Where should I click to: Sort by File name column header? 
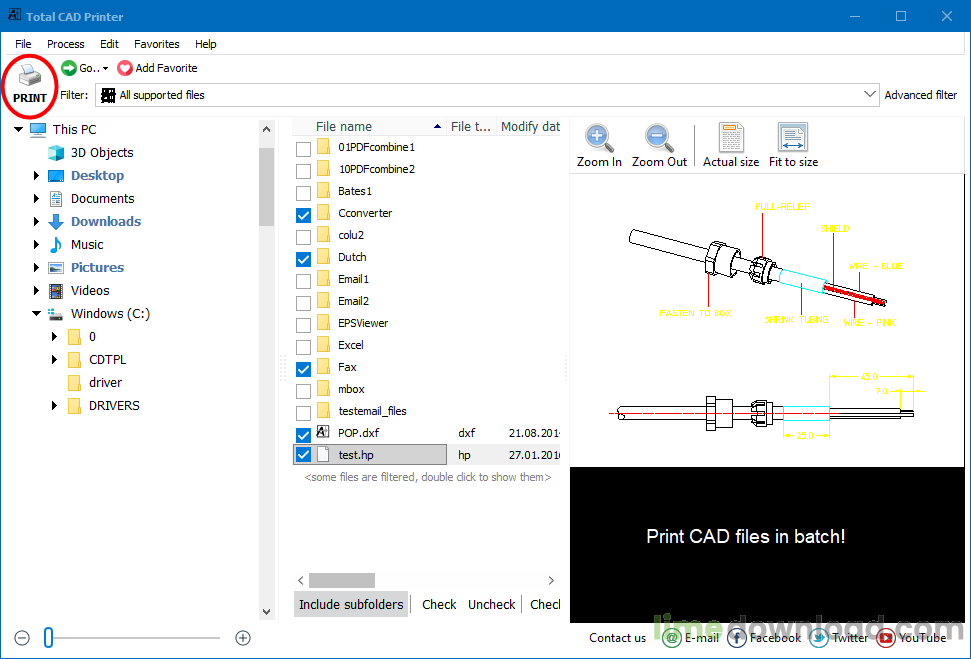pos(370,126)
